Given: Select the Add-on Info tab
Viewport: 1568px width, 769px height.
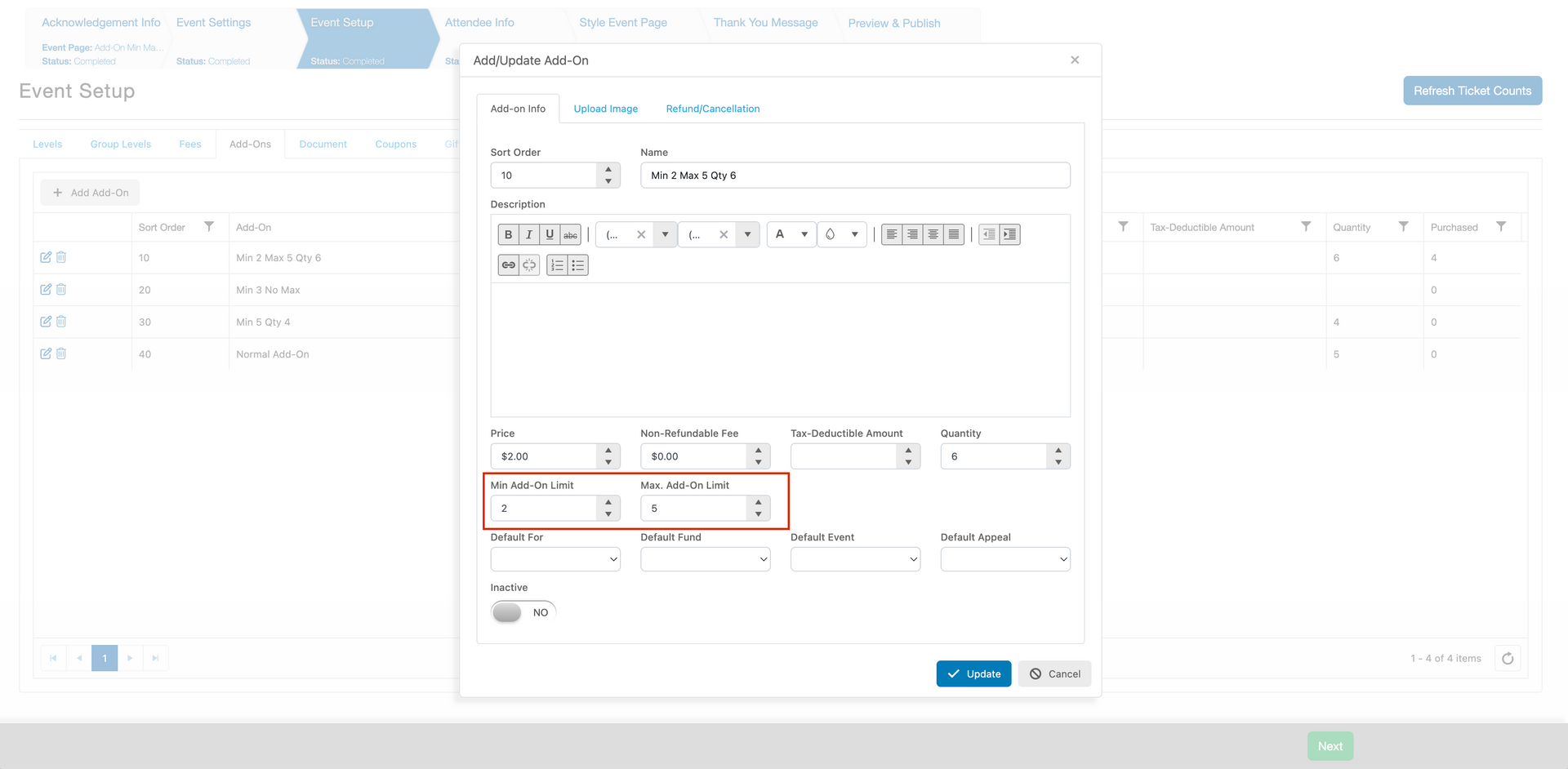Looking at the screenshot, I should tap(518, 109).
